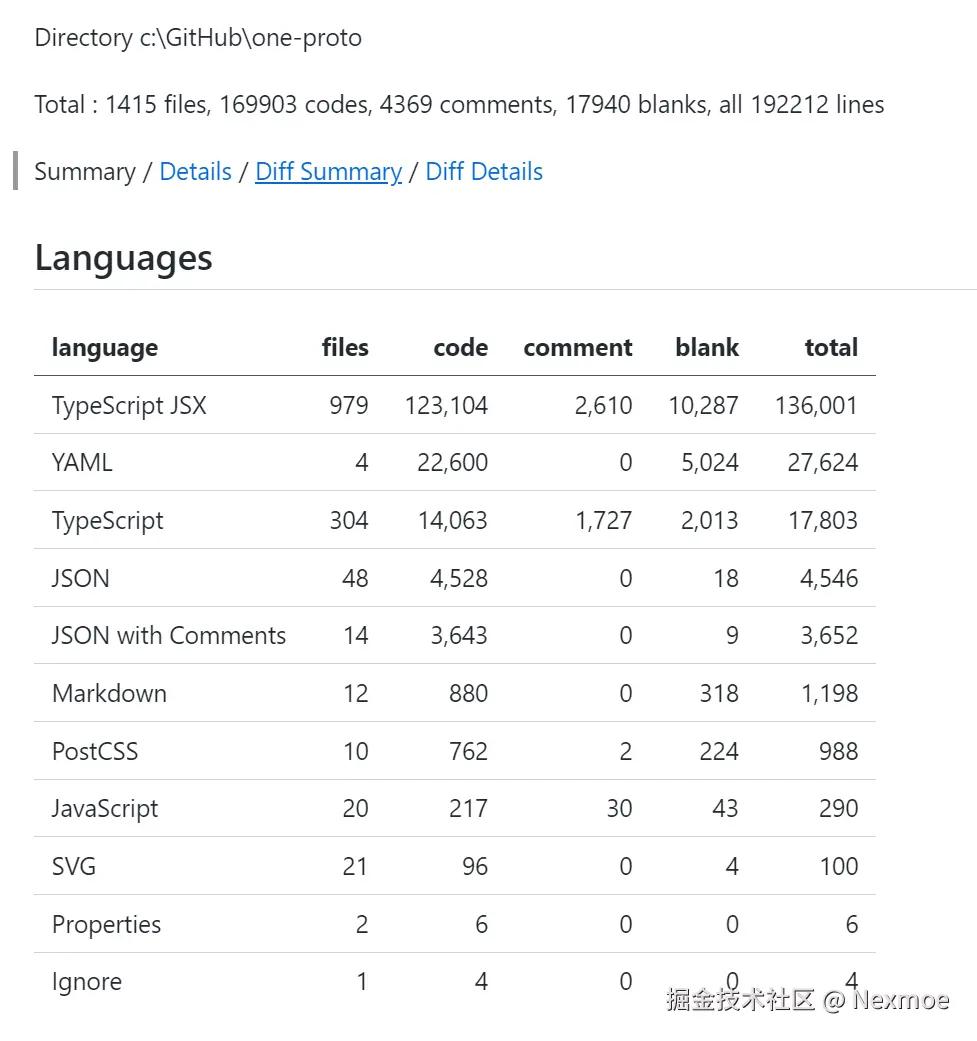Select the PostCSS row label

95,751
